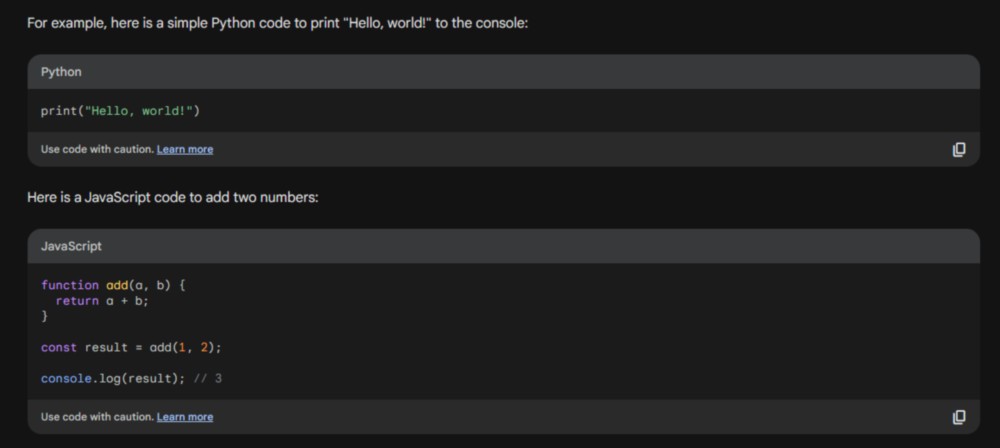Click "Use code with caution." under JavaScript block
The image size is (1000, 448).
pos(98,417)
